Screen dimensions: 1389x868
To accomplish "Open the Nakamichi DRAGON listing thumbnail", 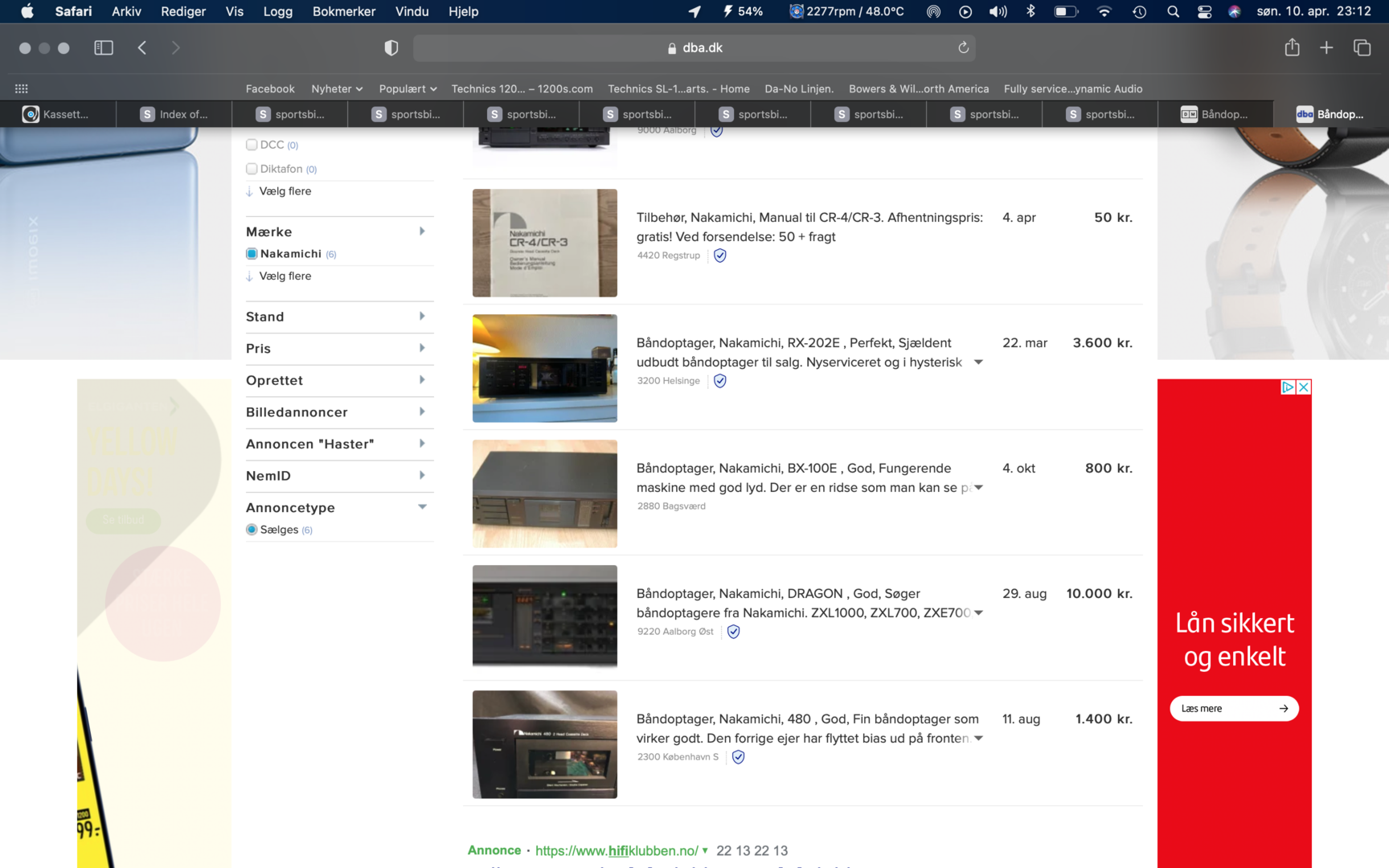I will (545, 617).
